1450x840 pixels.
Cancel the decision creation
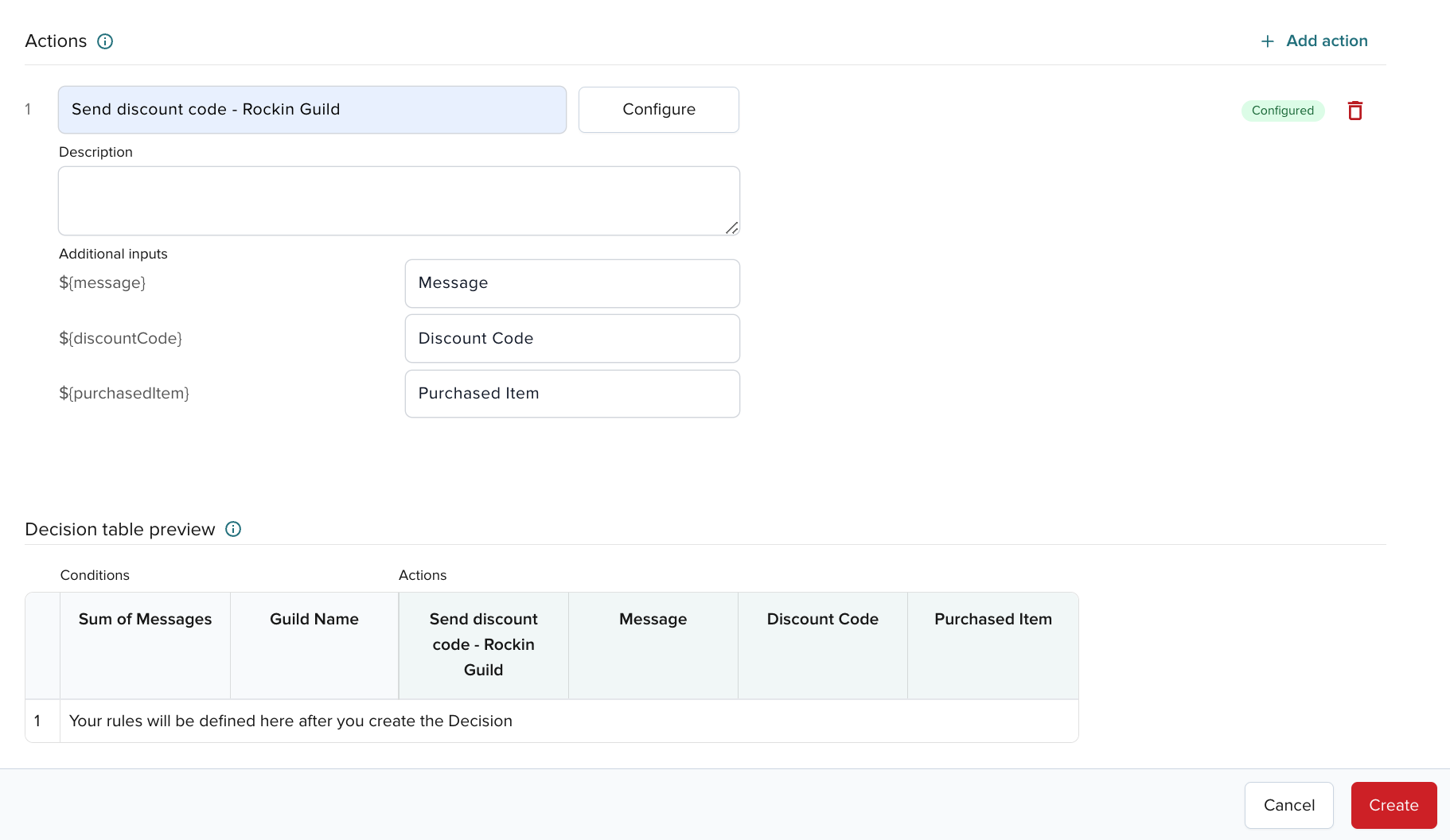click(x=1288, y=805)
